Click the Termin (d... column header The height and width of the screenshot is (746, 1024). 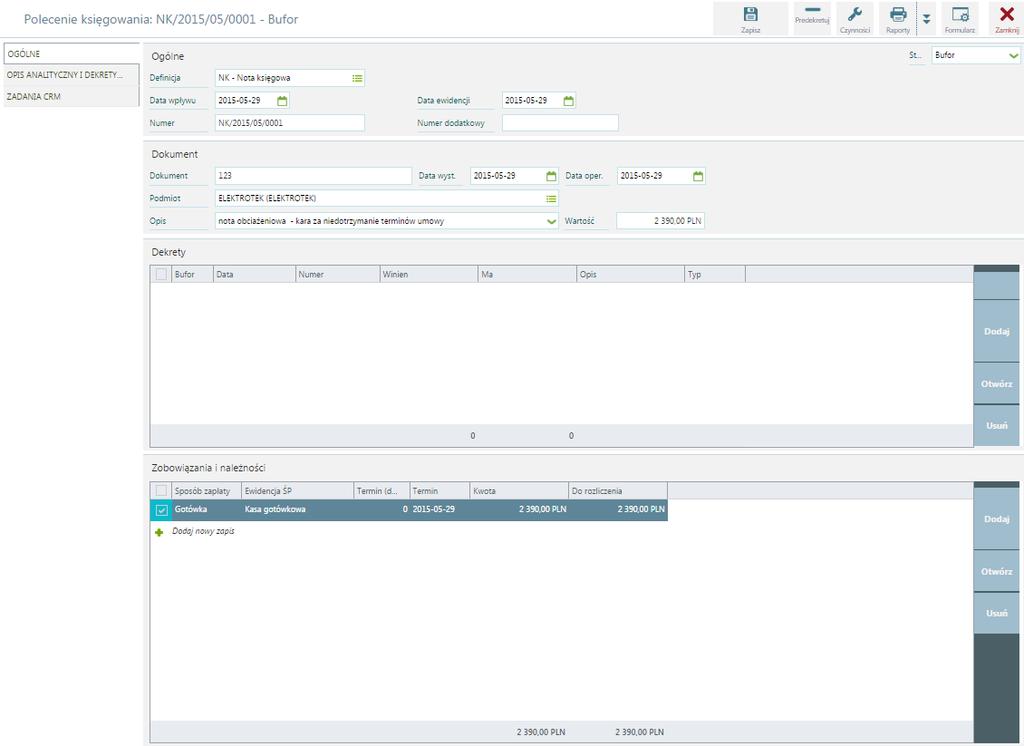tap(381, 491)
